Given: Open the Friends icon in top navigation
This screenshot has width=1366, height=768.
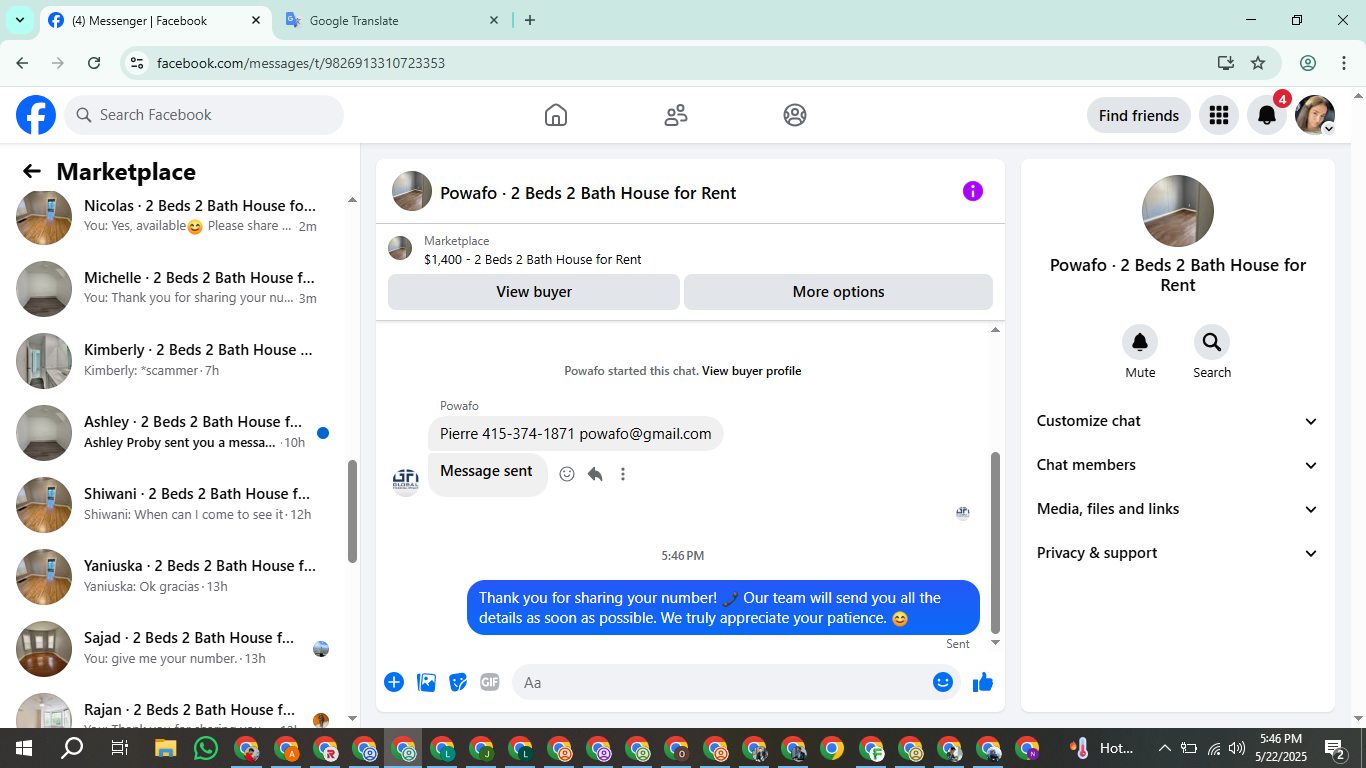Looking at the screenshot, I should 676,115.
